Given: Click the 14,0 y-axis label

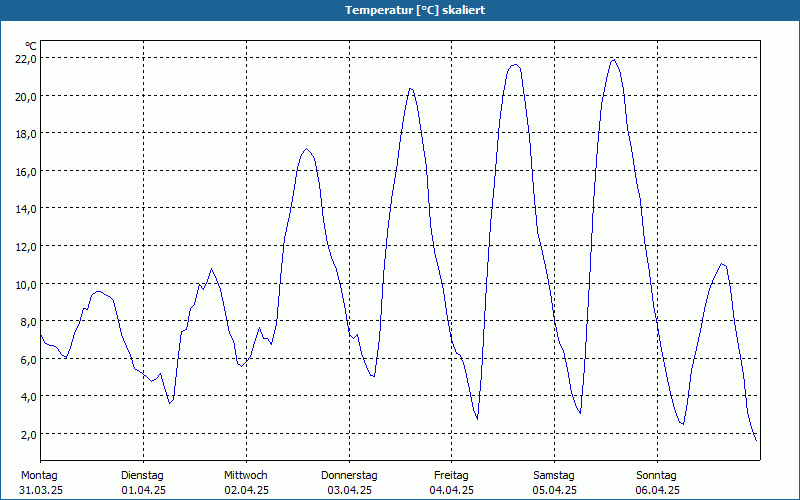Looking at the screenshot, I should (x=26, y=209).
